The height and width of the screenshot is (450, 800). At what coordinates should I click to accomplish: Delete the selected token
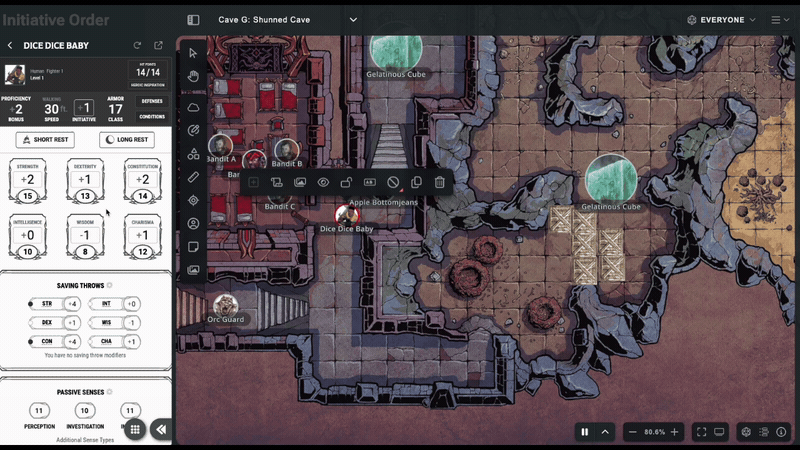tap(439, 182)
